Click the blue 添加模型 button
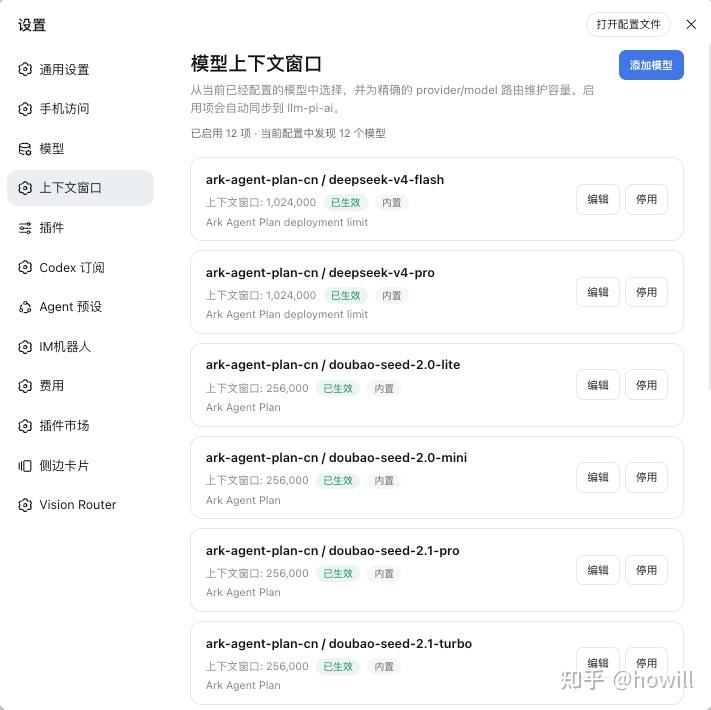The height and width of the screenshot is (710, 711). tap(651, 65)
